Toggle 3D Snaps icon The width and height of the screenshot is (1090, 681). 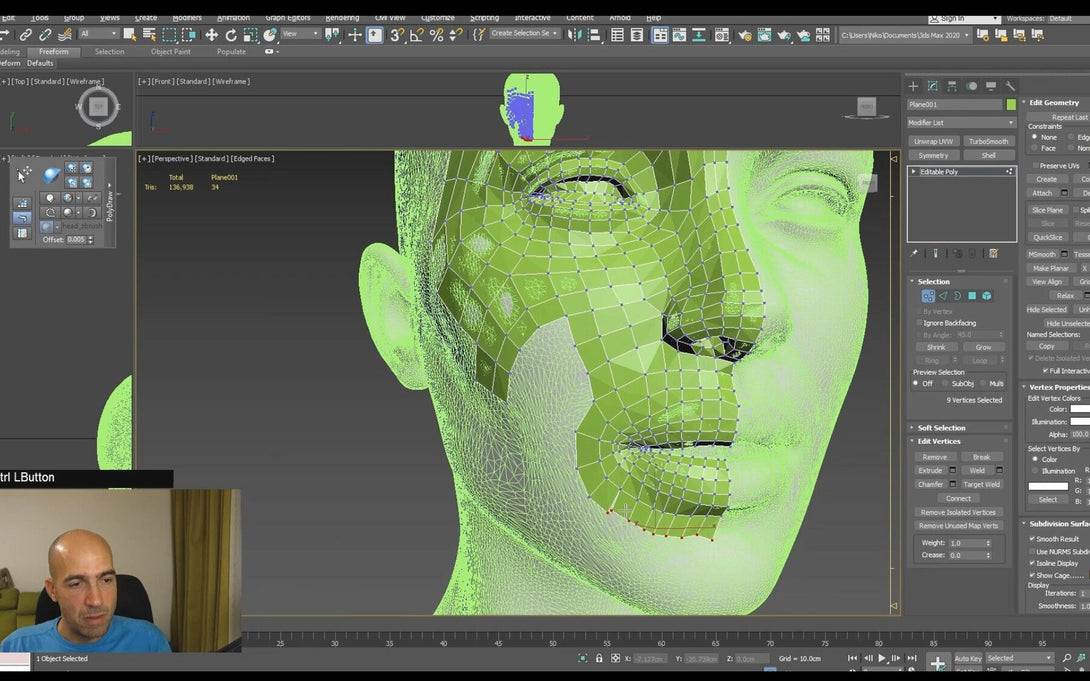pos(397,34)
